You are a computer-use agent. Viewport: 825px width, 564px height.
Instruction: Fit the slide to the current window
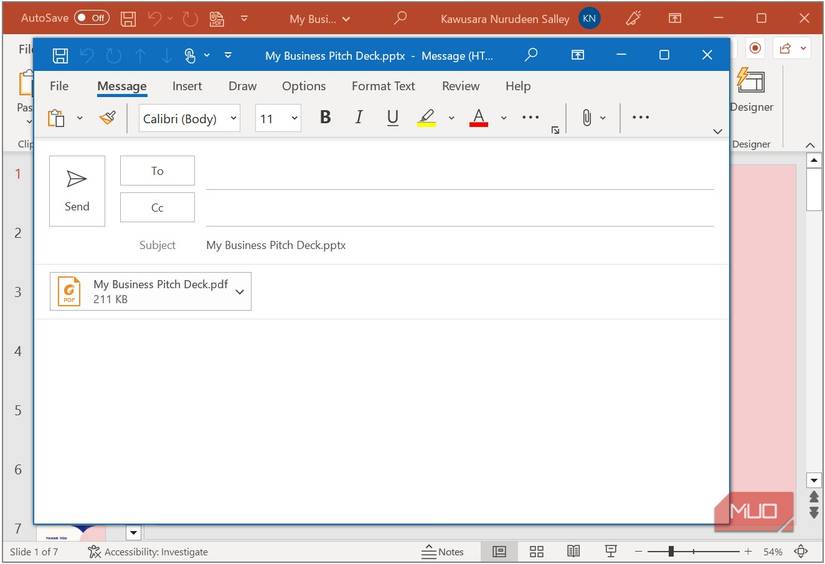tap(801, 551)
